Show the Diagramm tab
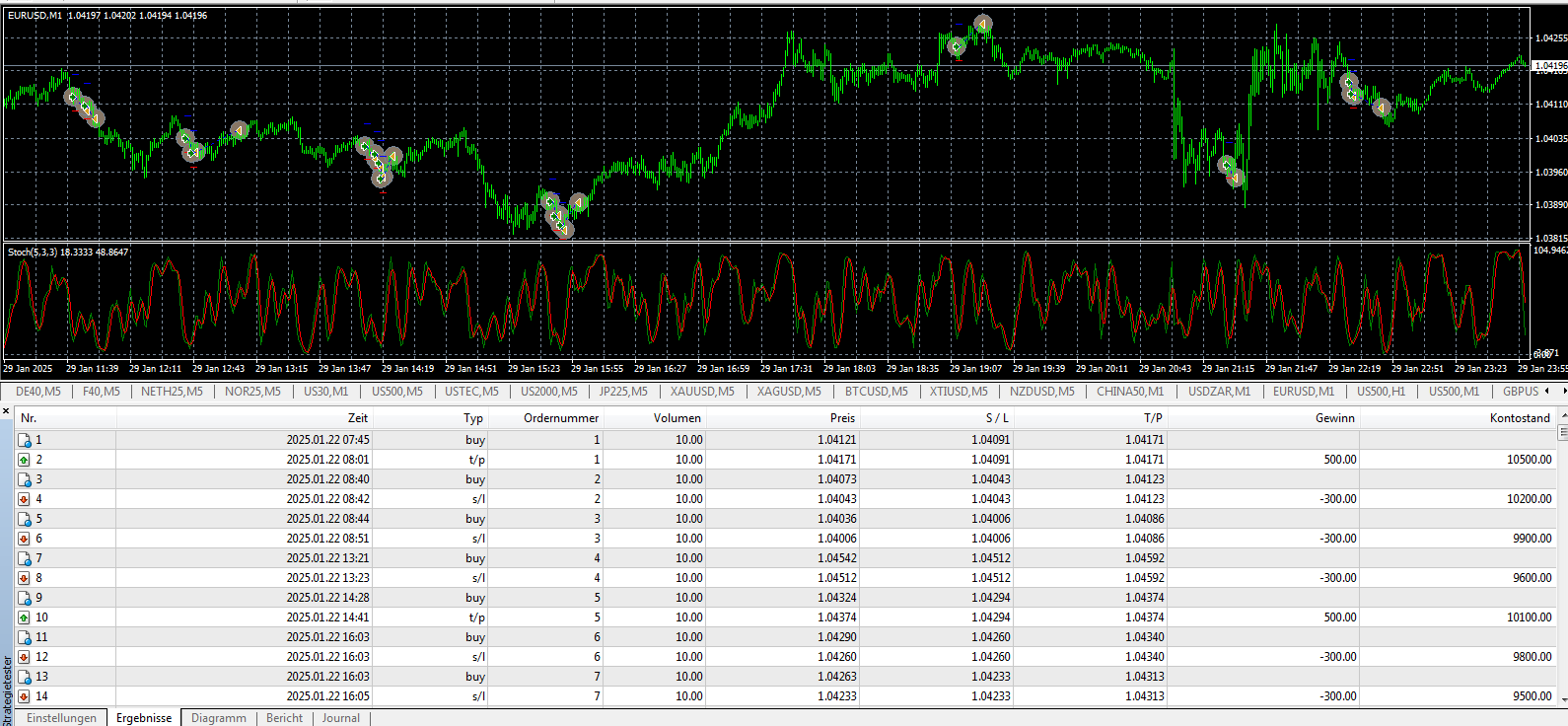The image size is (1568, 726). (219, 718)
